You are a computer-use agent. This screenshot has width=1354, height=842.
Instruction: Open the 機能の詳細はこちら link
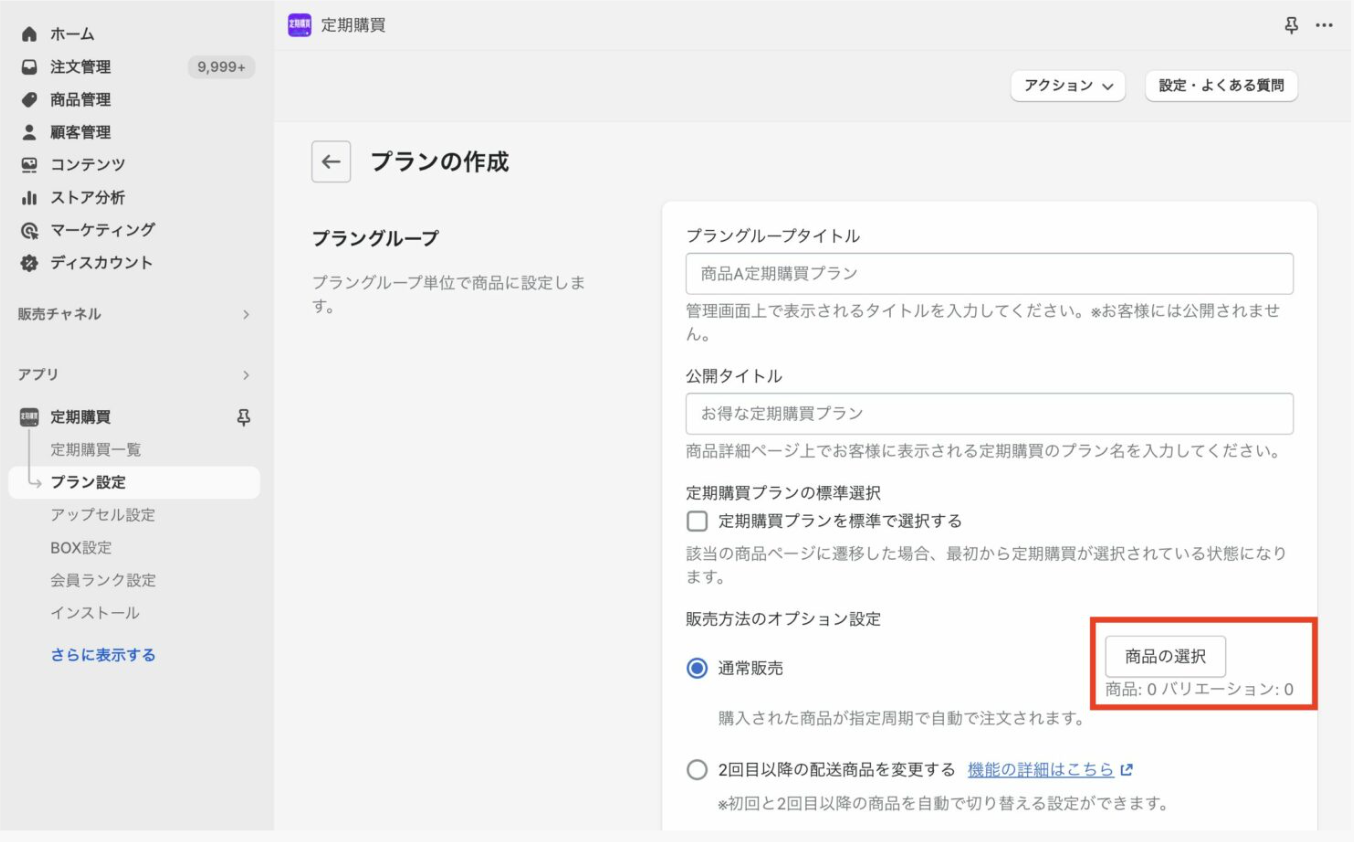point(1041,770)
